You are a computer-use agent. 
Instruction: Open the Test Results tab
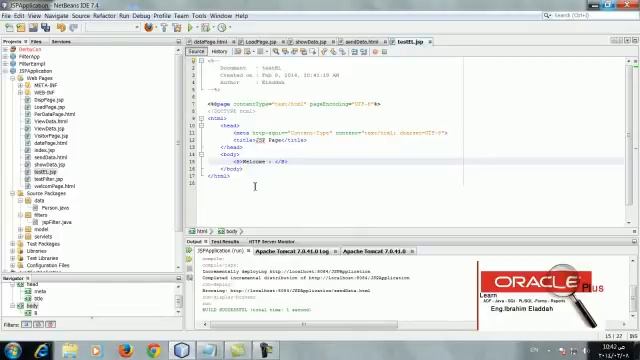[x=225, y=242]
